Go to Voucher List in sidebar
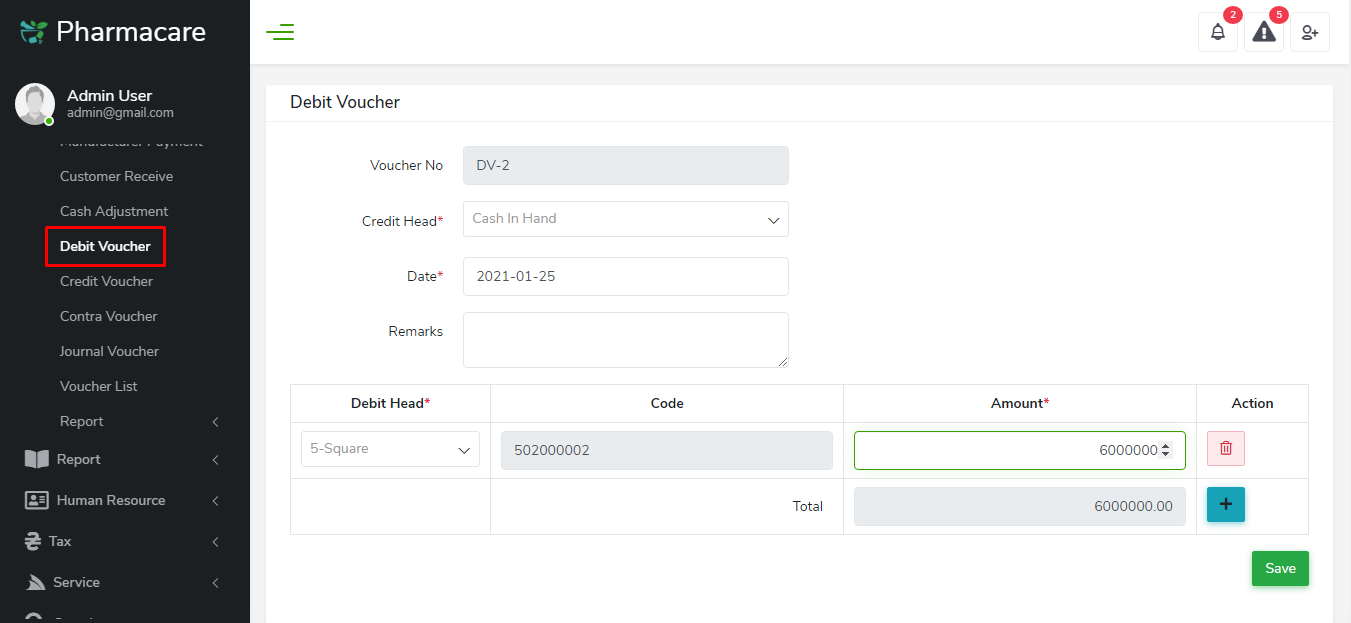The height and width of the screenshot is (623, 1351). [99, 386]
